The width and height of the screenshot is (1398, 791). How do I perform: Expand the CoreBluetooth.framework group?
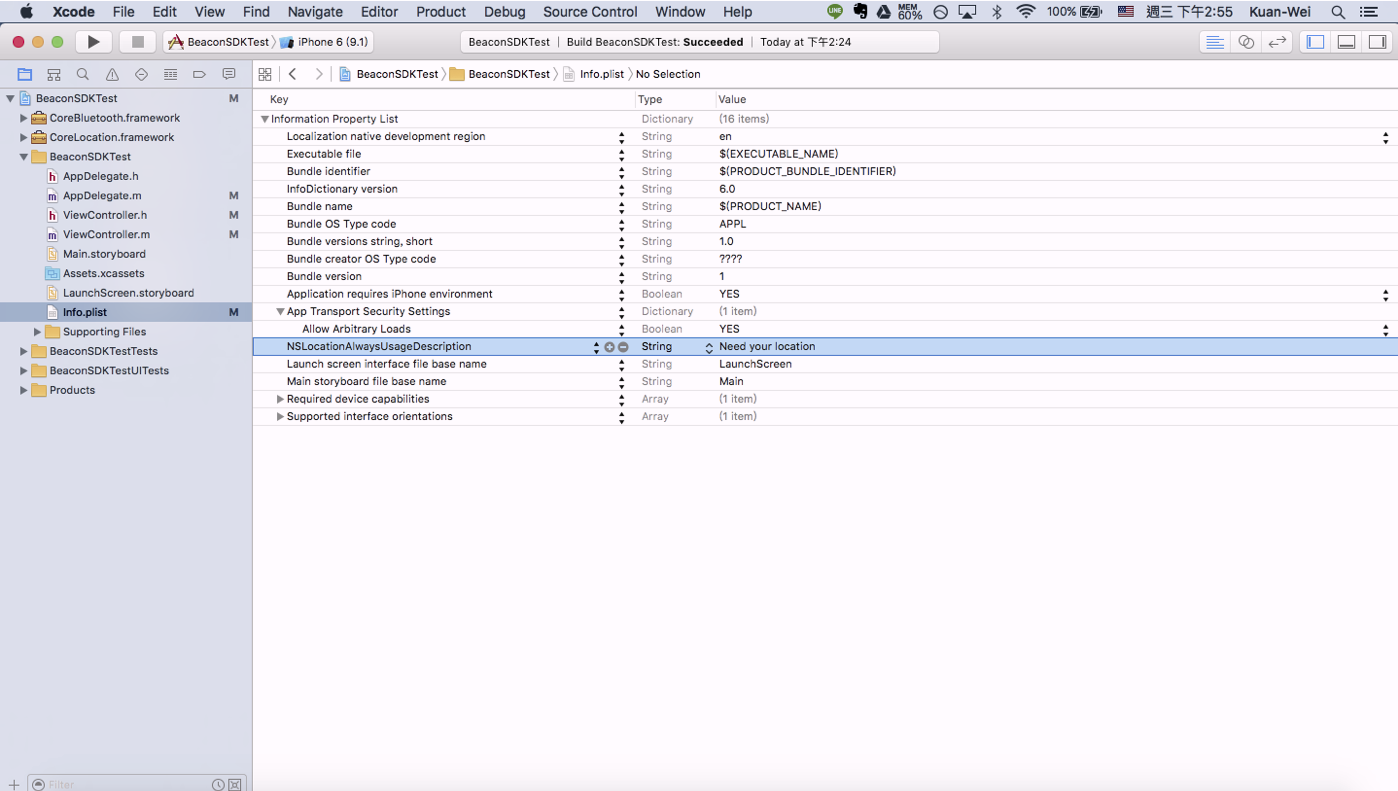coord(24,118)
